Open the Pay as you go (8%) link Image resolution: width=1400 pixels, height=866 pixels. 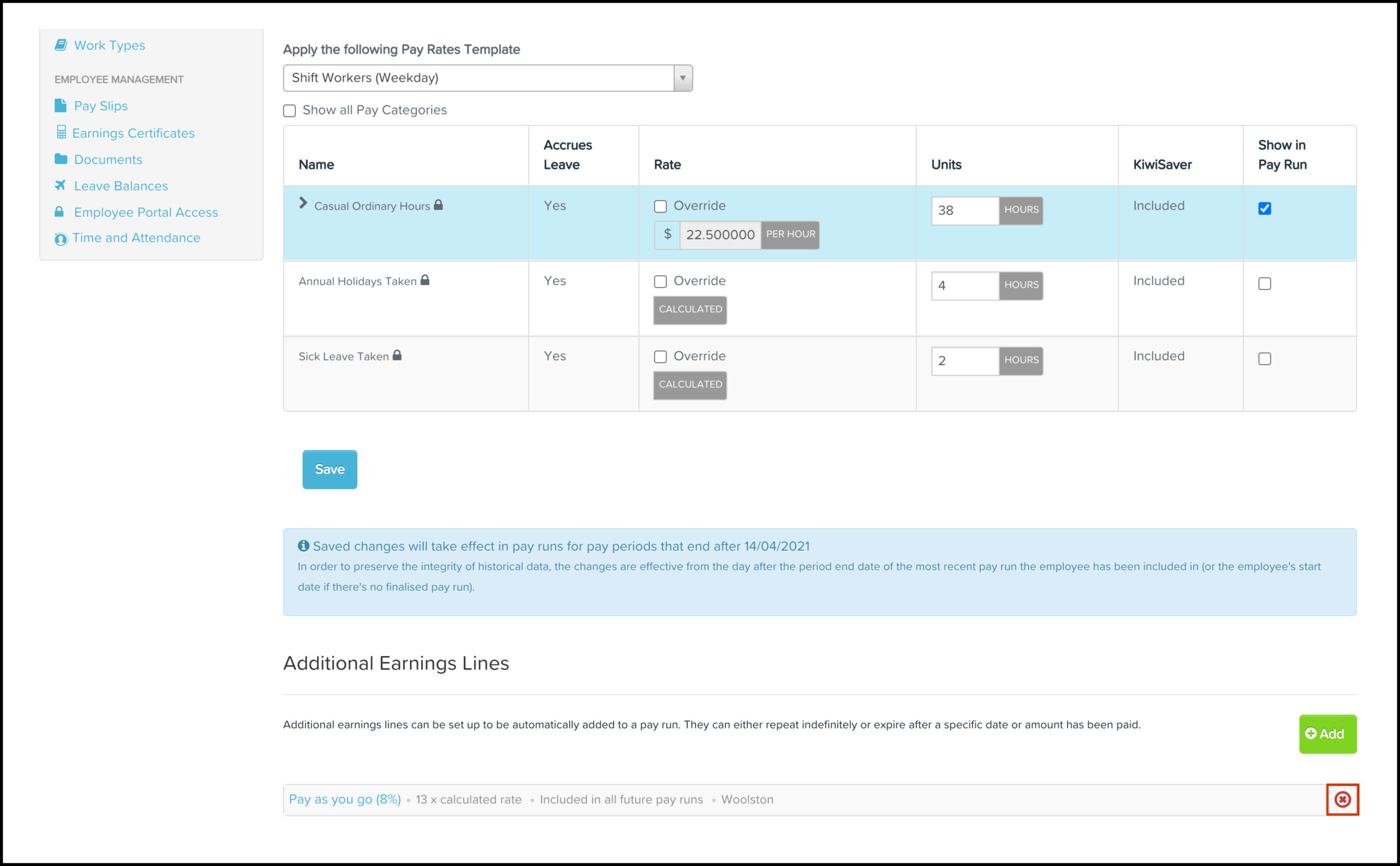click(345, 799)
